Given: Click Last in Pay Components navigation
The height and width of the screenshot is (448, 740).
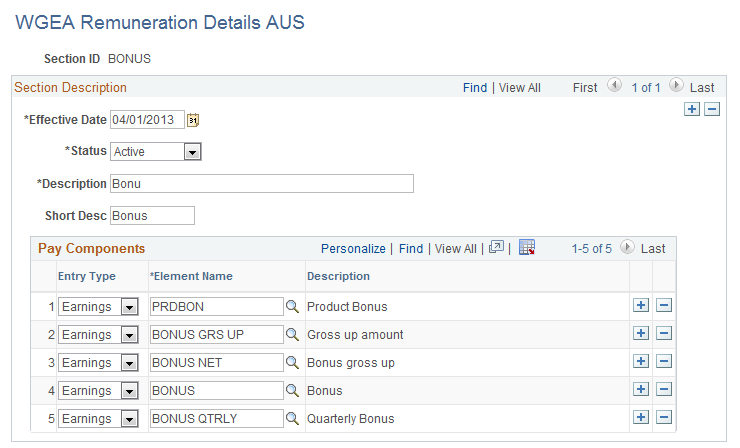Looking at the screenshot, I should tap(653, 249).
